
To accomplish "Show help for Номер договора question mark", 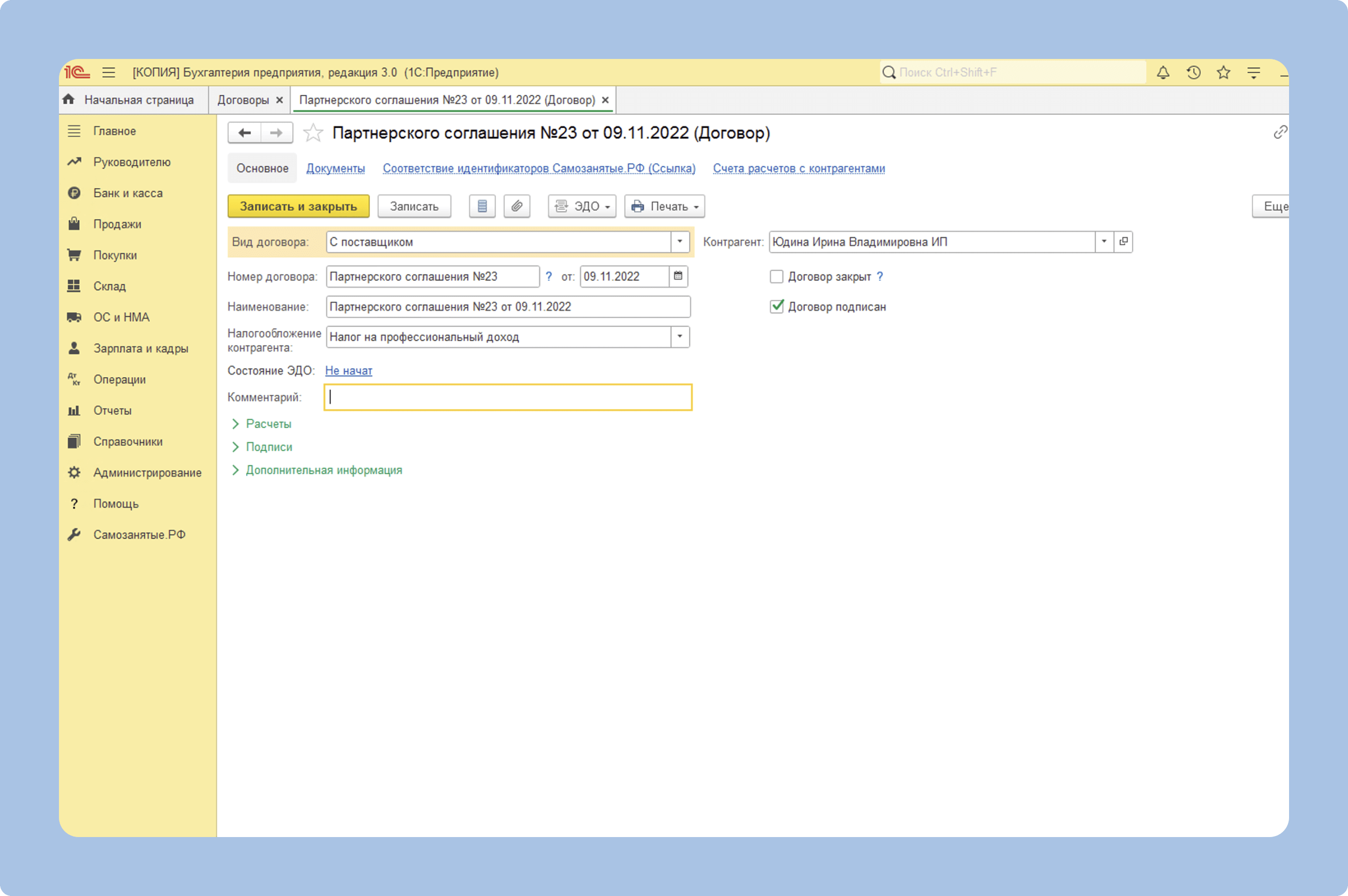I will coord(549,277).
